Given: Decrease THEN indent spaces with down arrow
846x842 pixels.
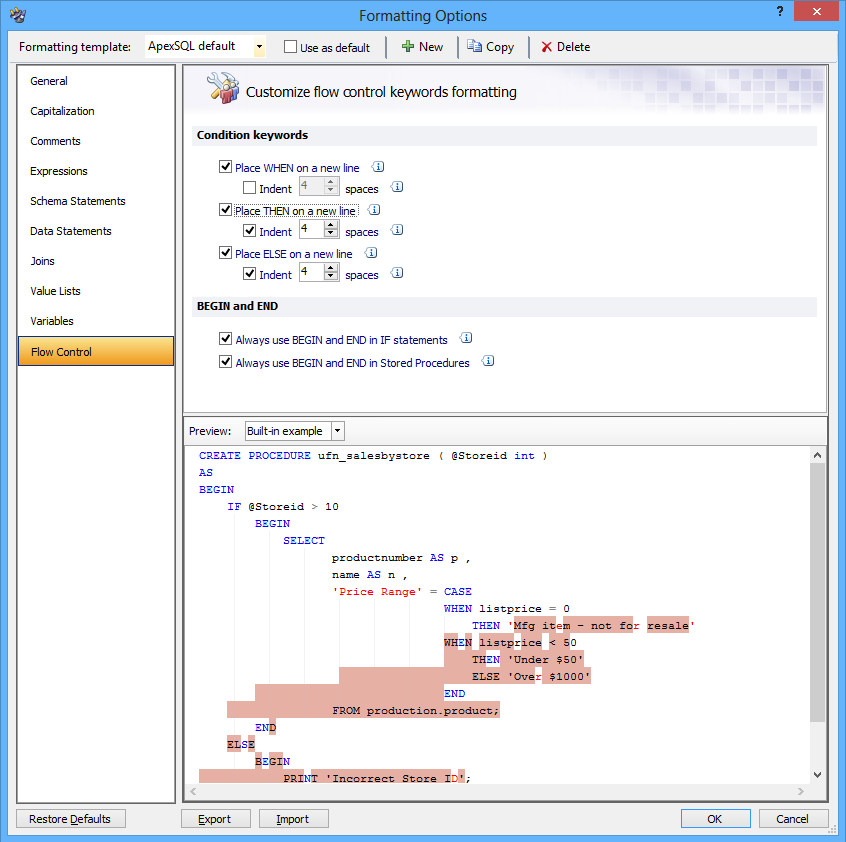Looking at the screenshot, I should 331,234.
